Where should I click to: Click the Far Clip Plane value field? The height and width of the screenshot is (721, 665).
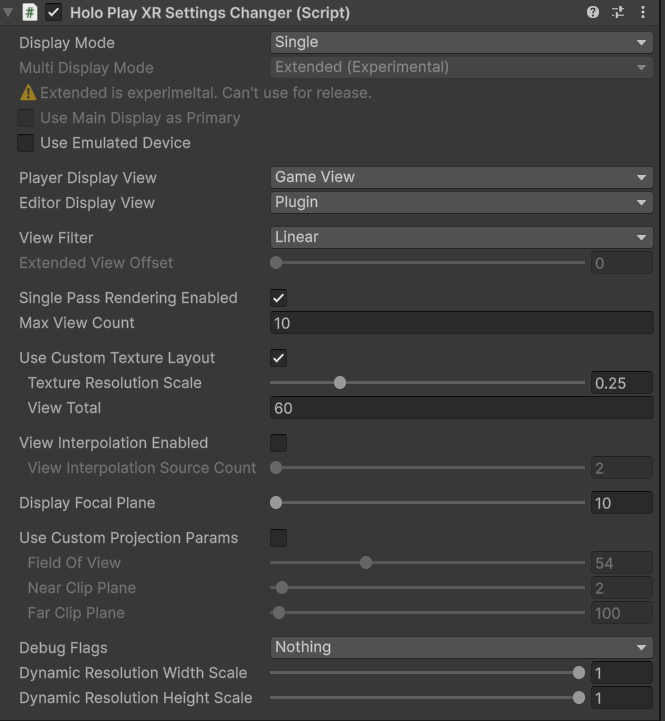coord(622,613)
